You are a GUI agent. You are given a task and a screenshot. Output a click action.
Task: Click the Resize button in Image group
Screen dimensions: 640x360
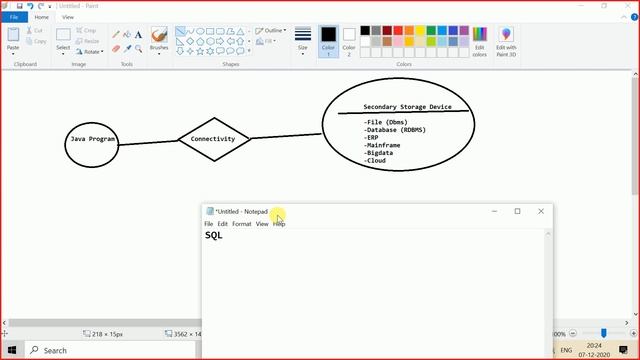point(87,41)
